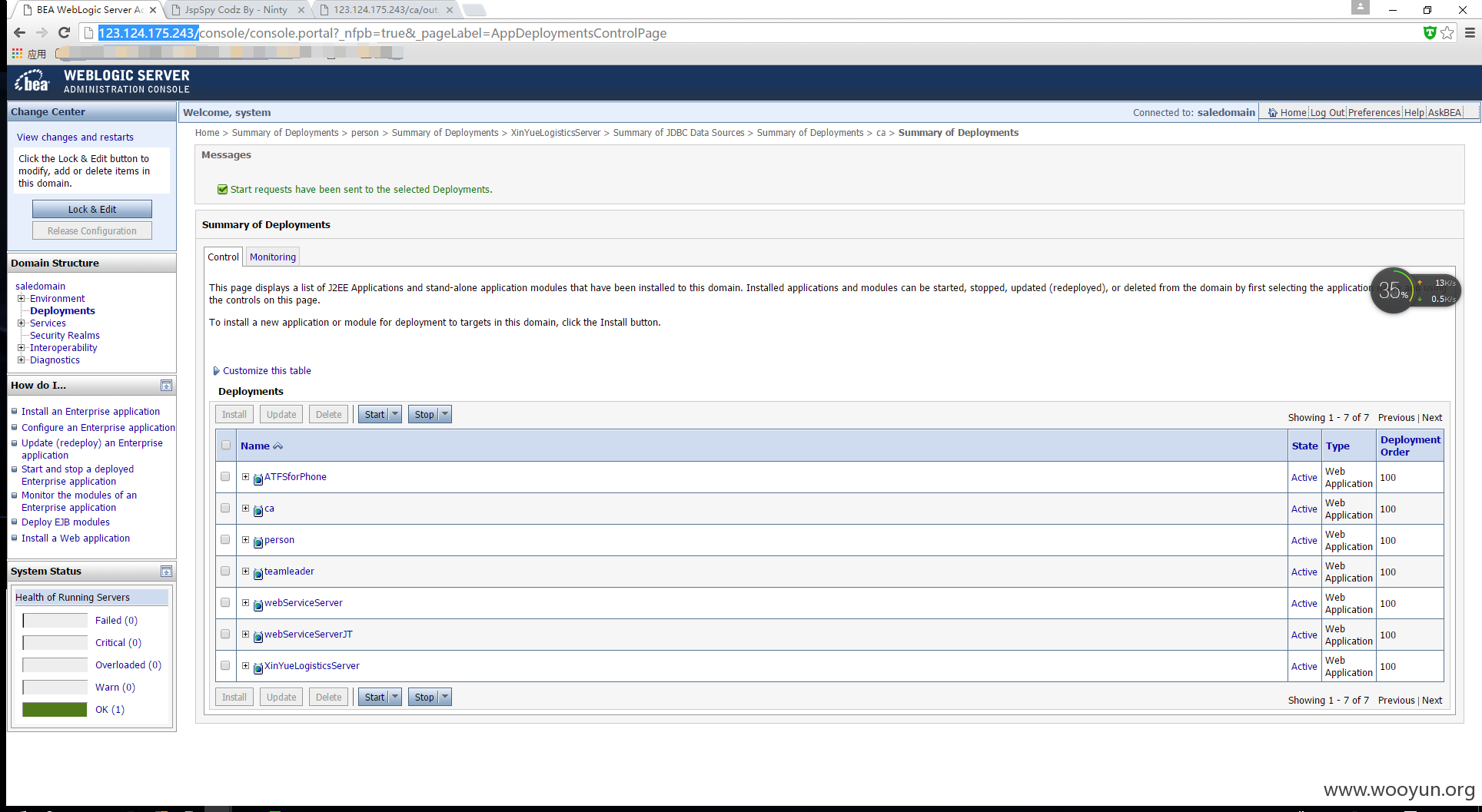Viewport: 1482px width, 812px height.
Task: Open the top Start dropdown arrow
Action: pos(395,414)
